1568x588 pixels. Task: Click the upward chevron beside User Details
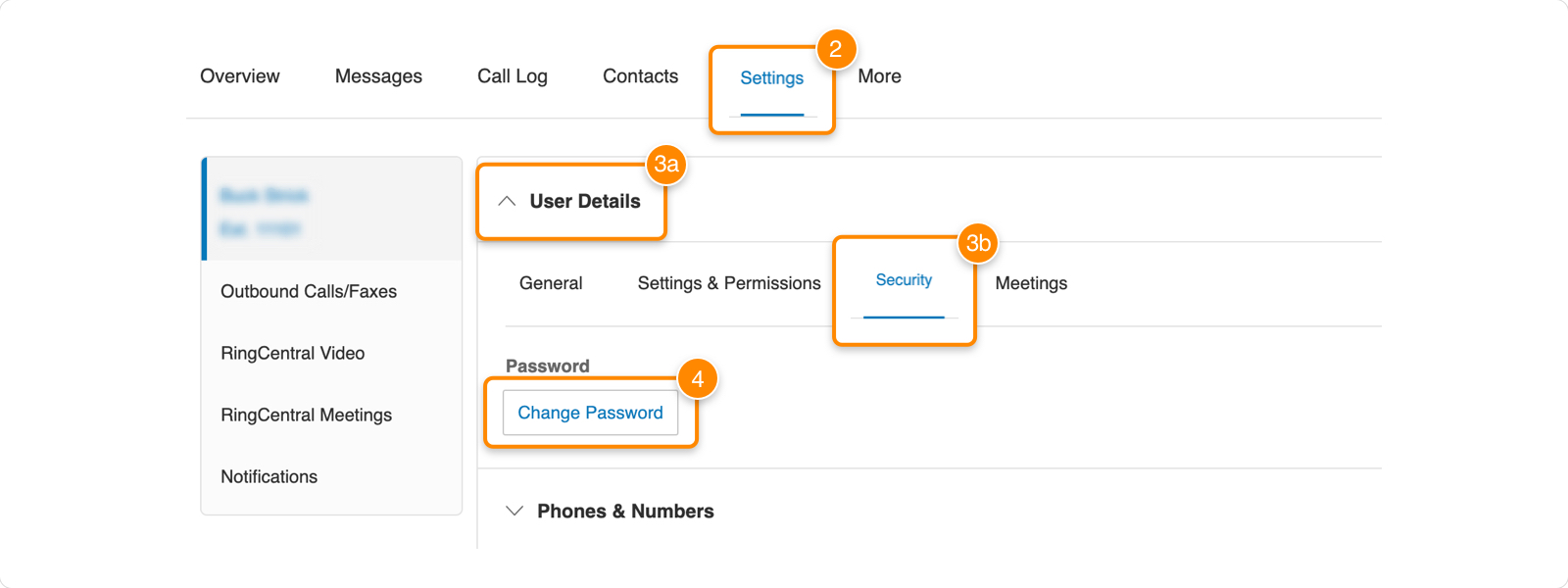(510, 202)
